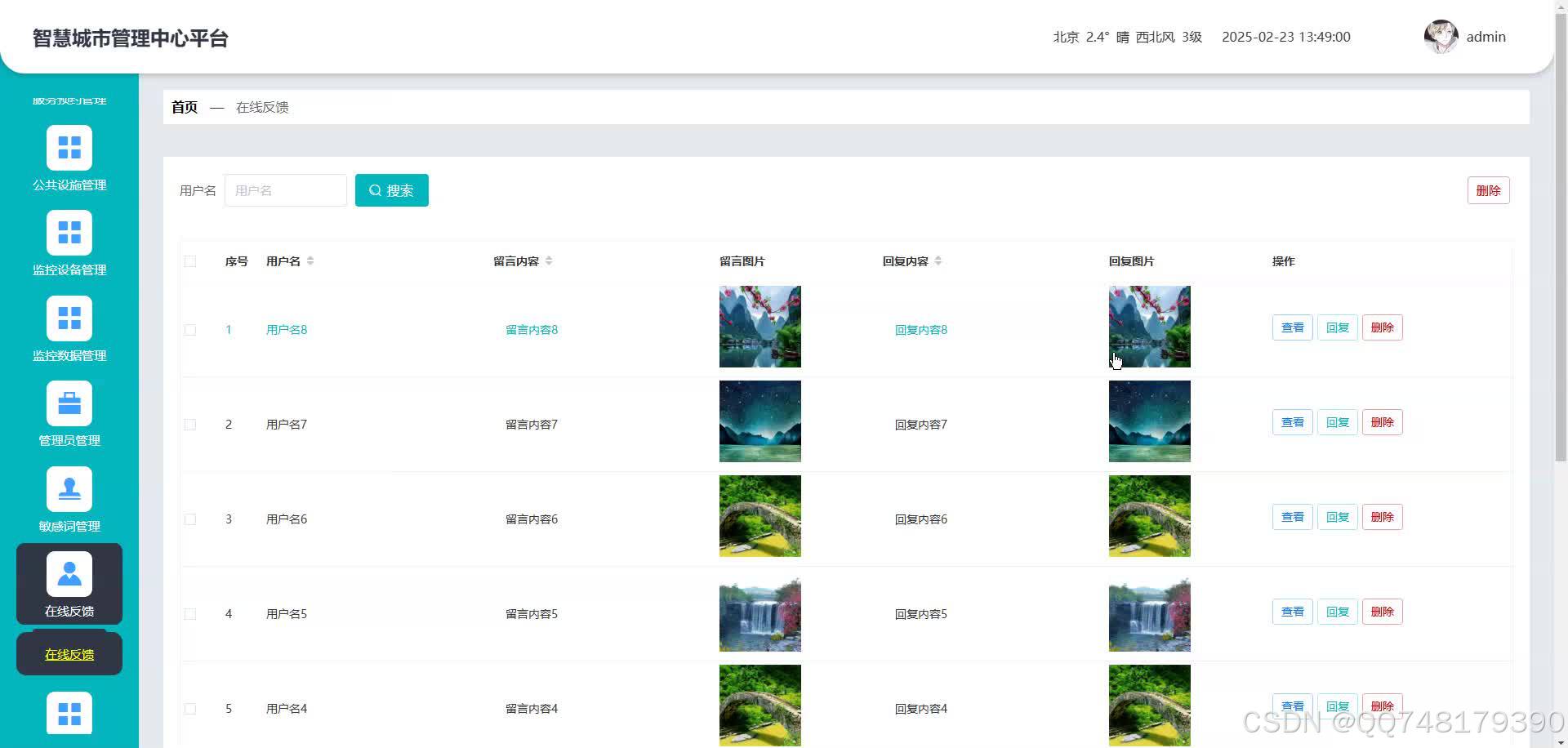Open 回复图片 thumbnail for 用户名6
The width and height of the screenshot is (1568, 748).
click(x=1150, y=516)
